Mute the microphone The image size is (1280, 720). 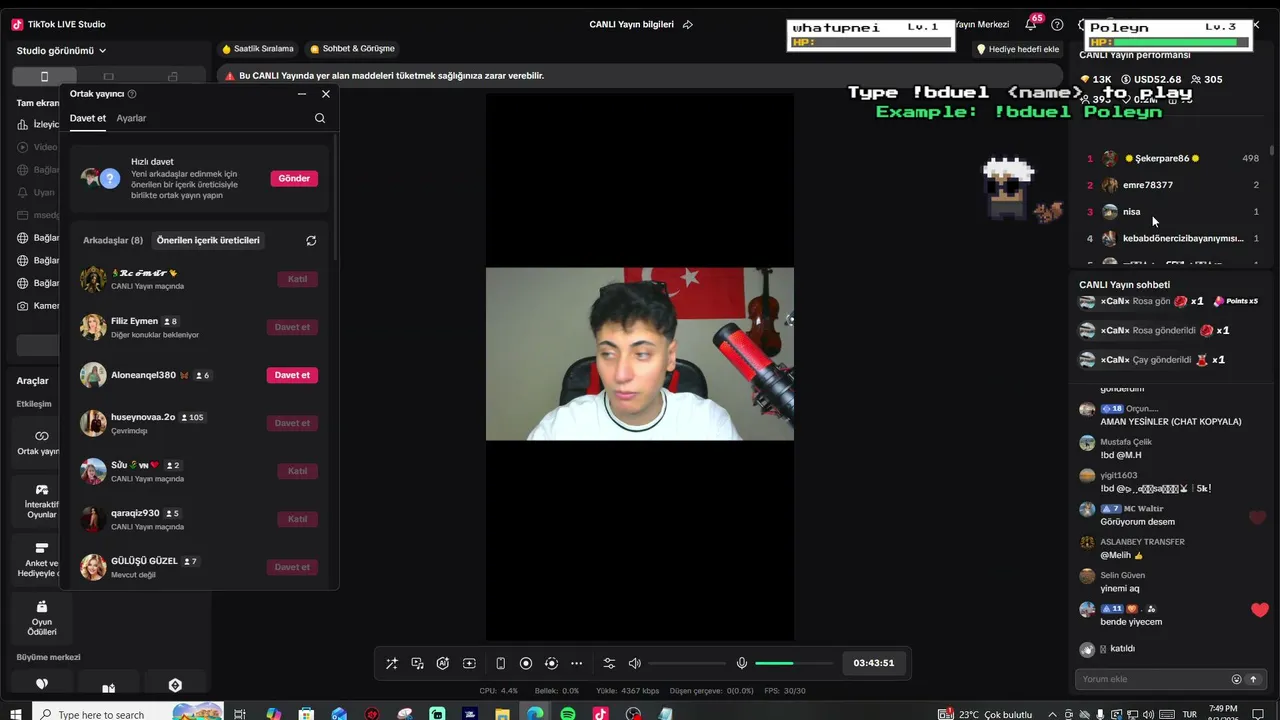[742, 663]
